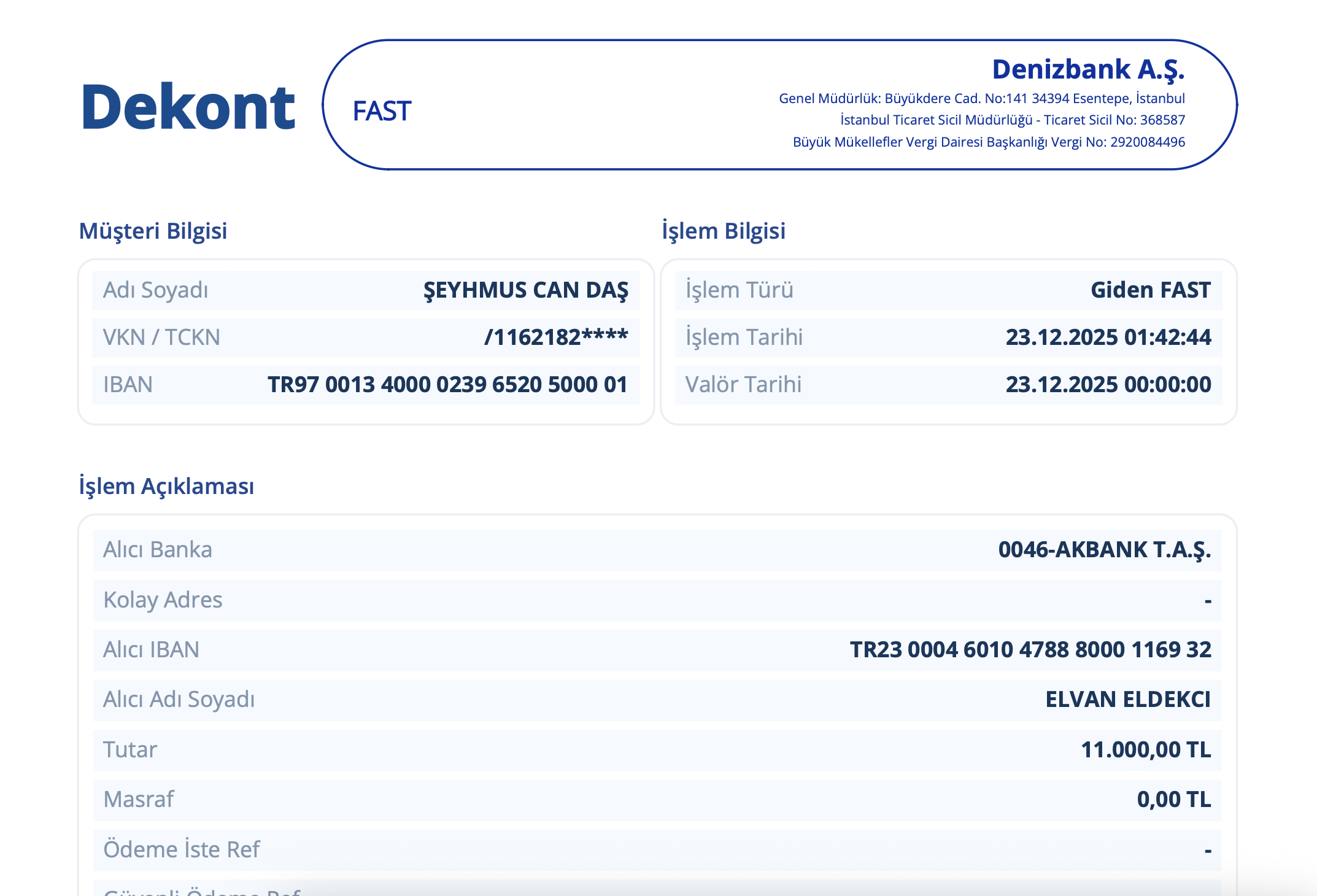This screenshot has width=1317, height=896.
Task: Click the amount "11.000,00 TL"
Action: pos(1146,750)
